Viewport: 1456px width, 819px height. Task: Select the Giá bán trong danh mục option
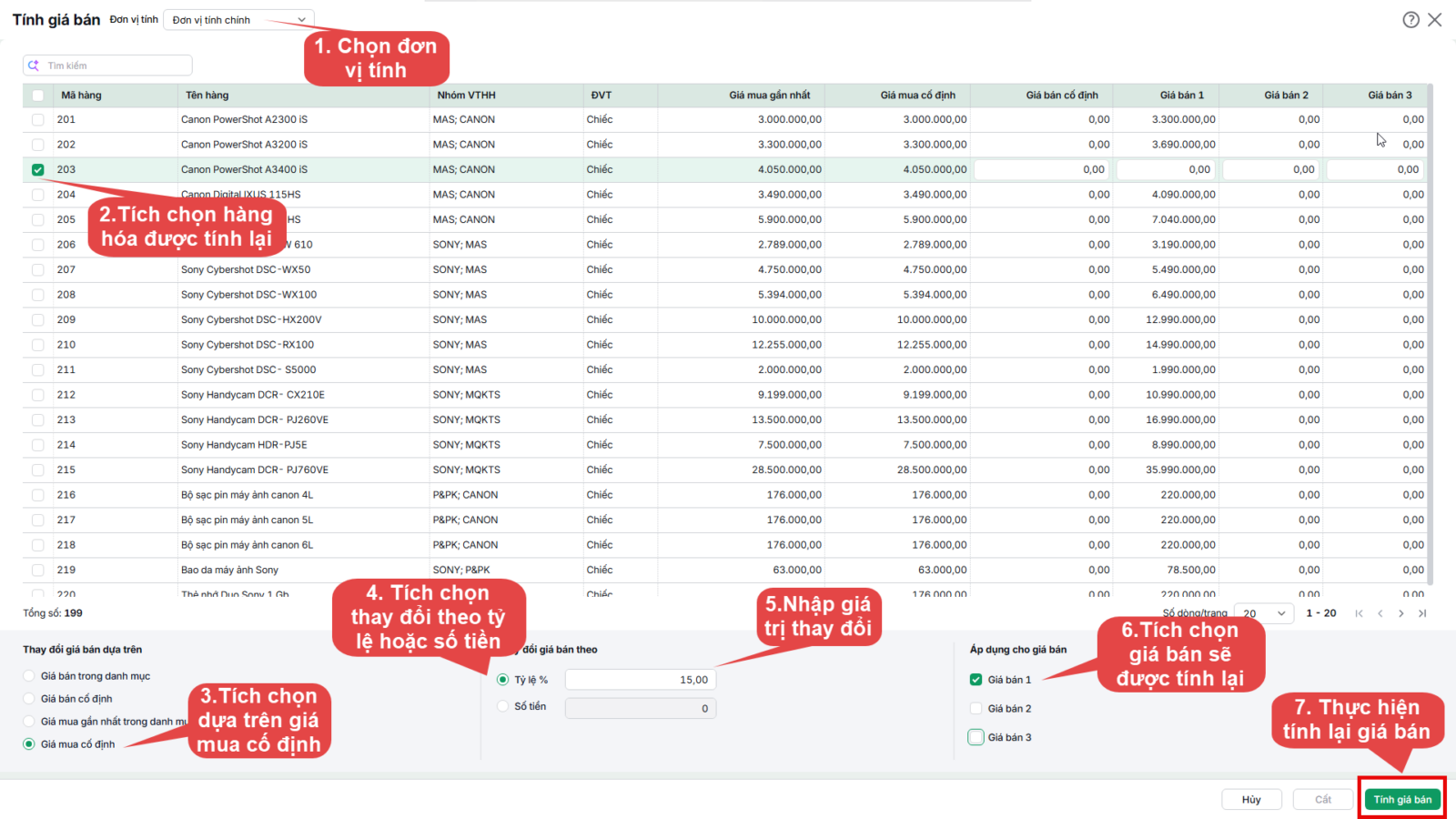click(29, 676)
